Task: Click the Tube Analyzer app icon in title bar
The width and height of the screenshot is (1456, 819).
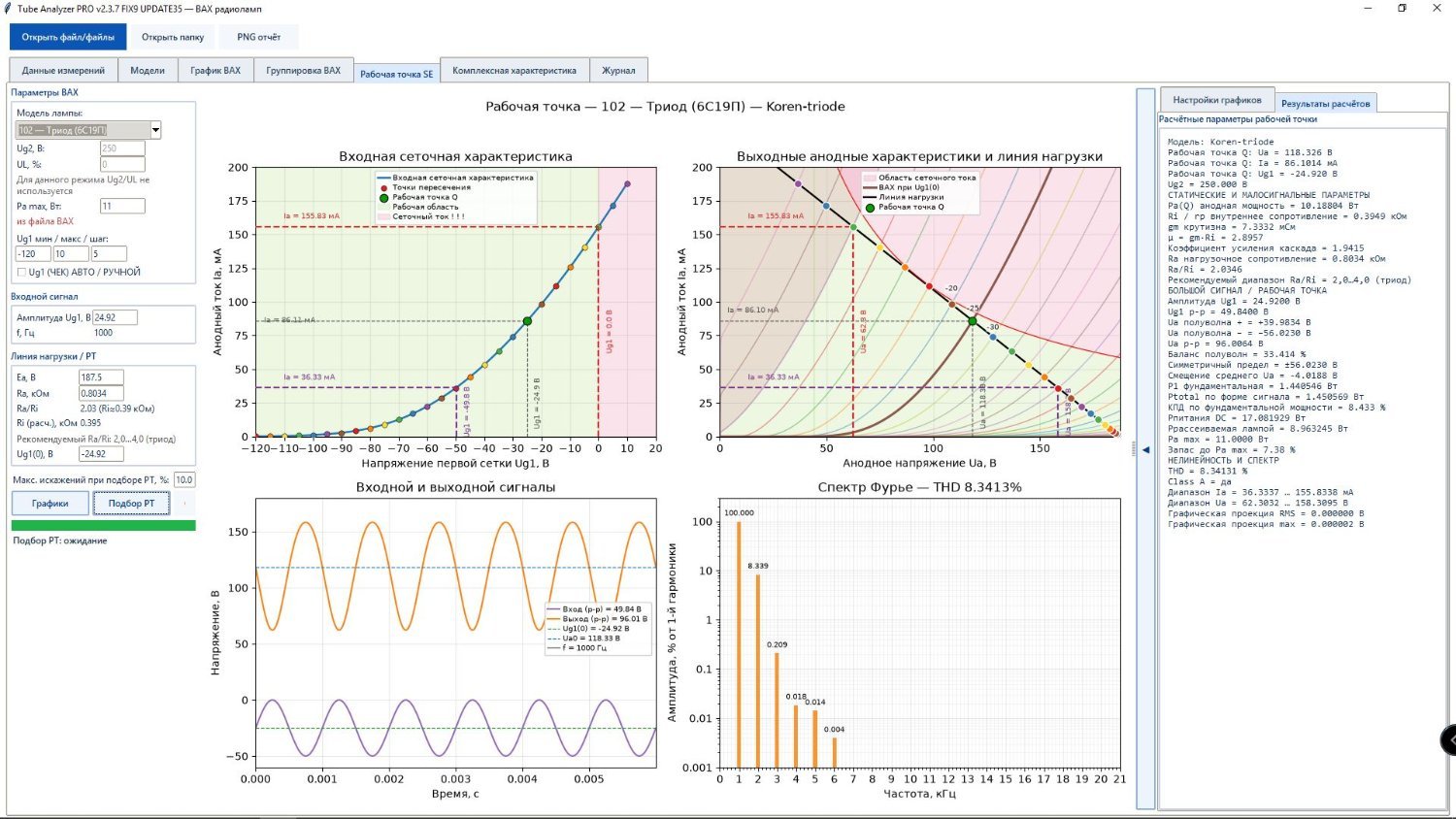Action: 8,8
